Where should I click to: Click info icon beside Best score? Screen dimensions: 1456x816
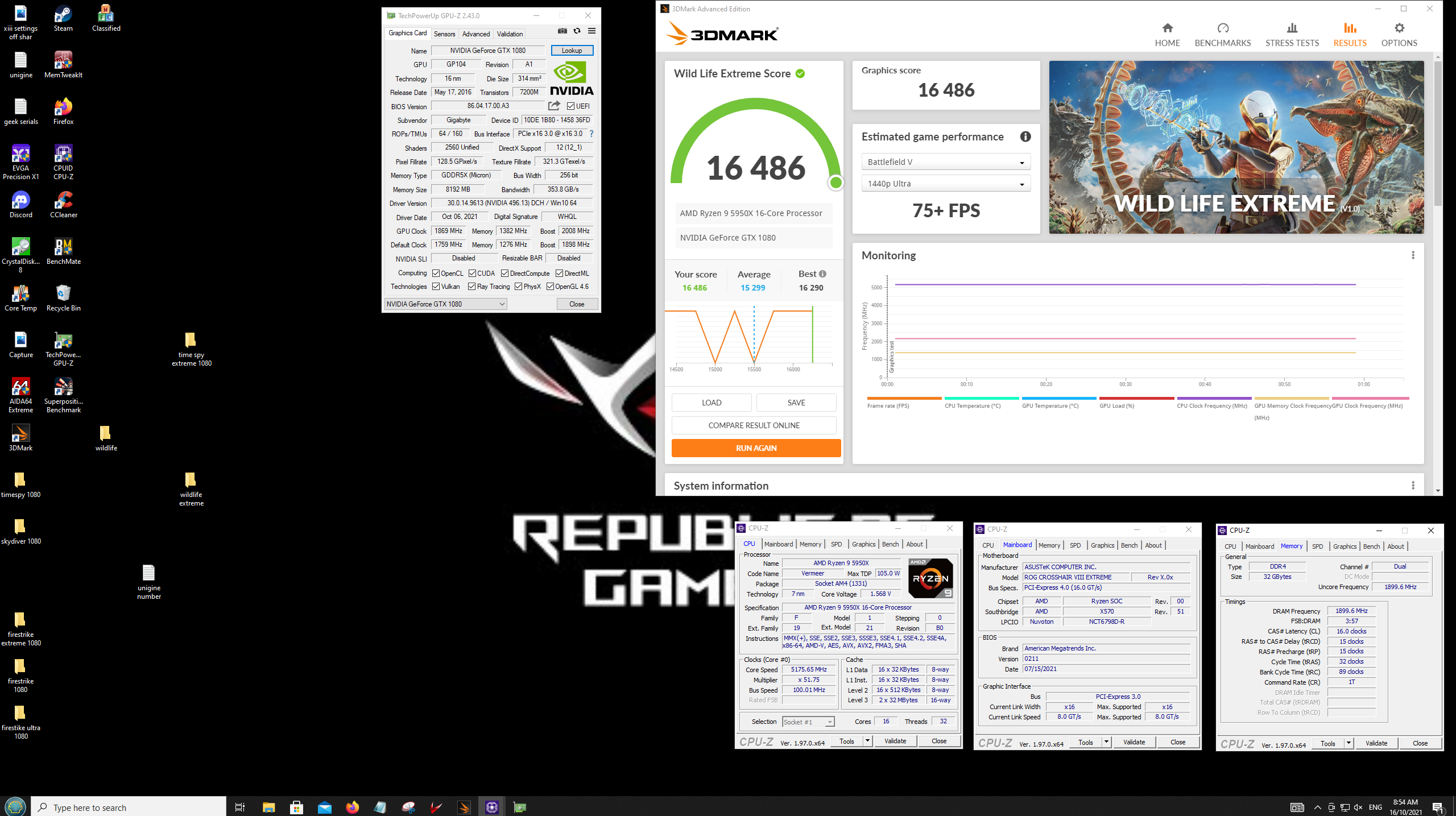pyautogui.click(x=822, y=274)
